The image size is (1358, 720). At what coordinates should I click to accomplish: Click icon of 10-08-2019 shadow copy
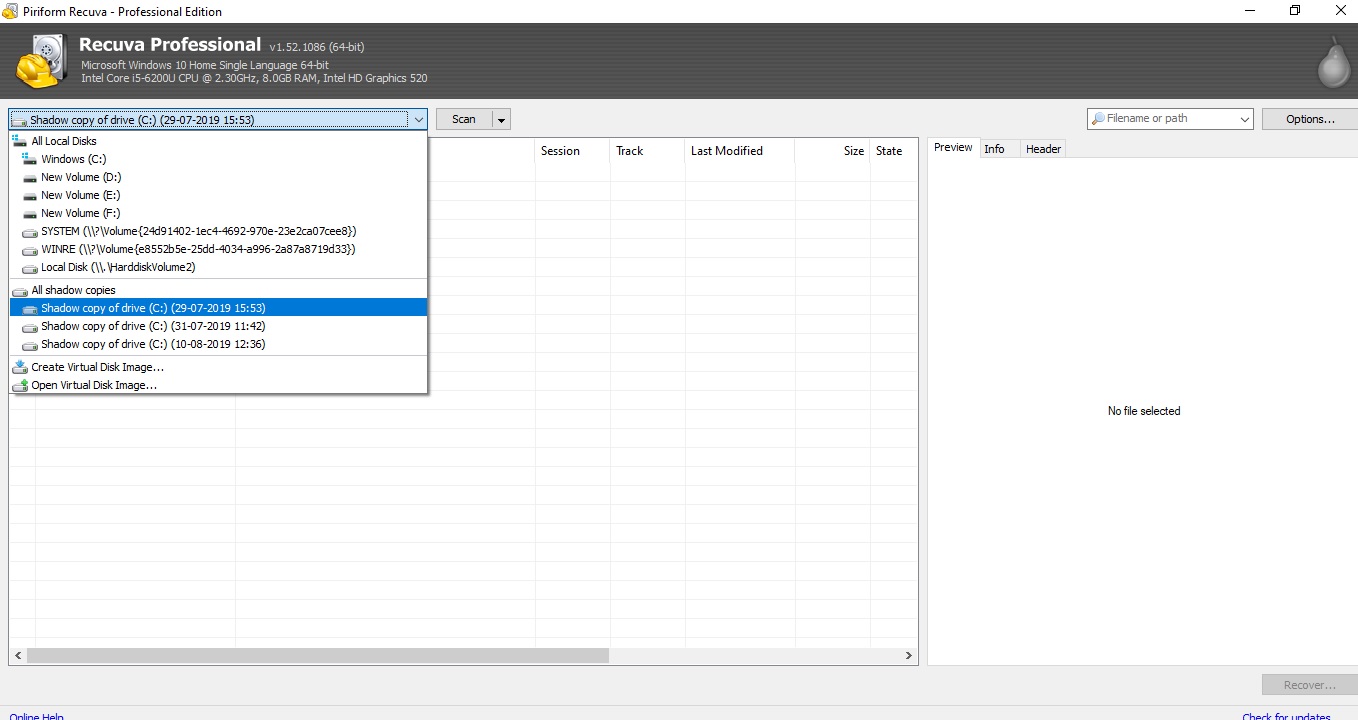[x=29, y=345]
